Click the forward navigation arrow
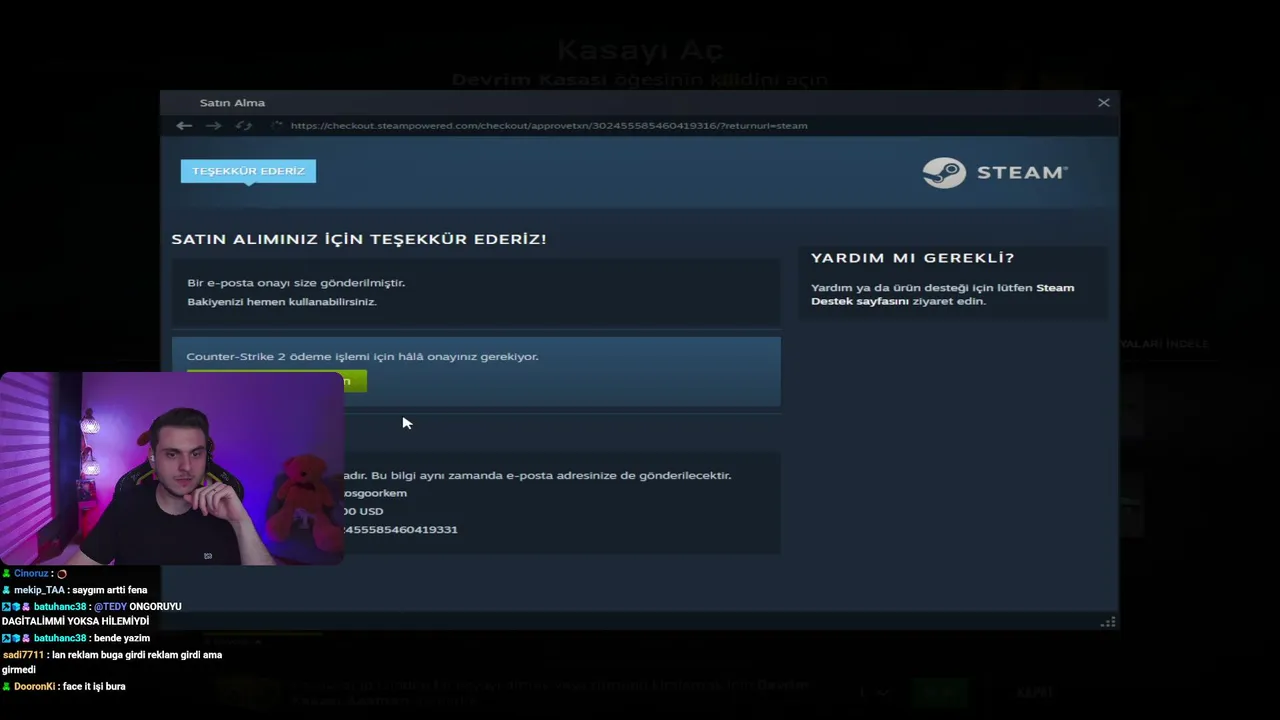The height and width of the screenshot is (720, 1280). point(213,125)
